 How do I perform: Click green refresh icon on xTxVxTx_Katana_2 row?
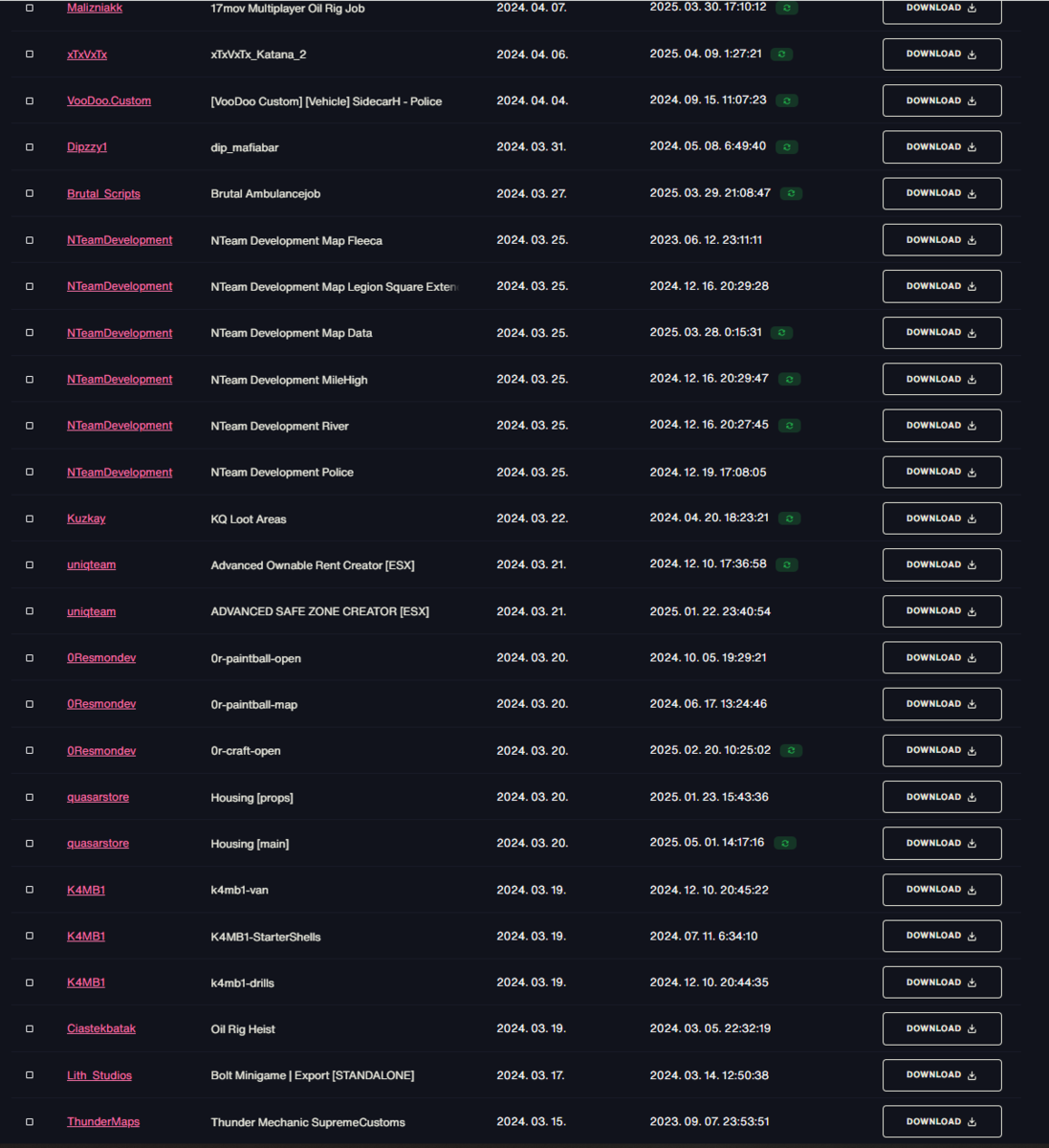click(x=782, y=55)
